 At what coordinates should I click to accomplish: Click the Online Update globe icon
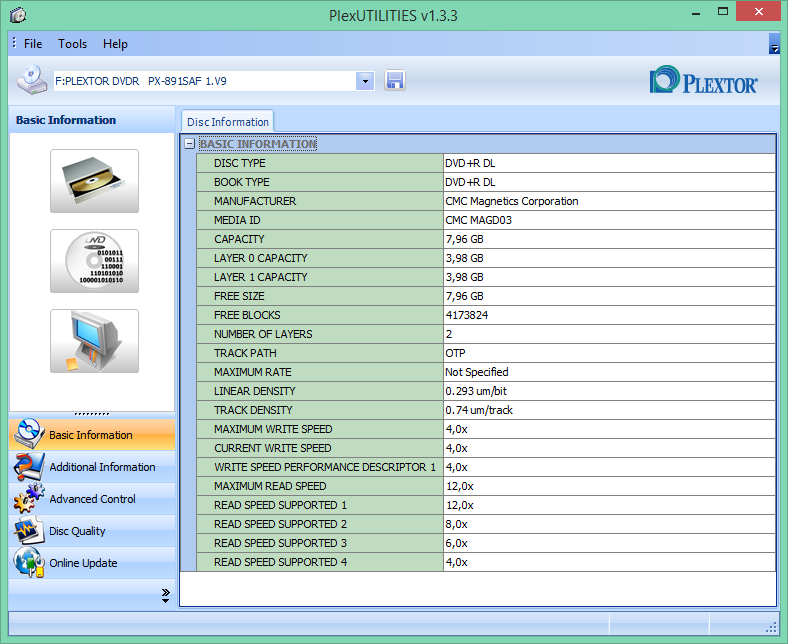pos(29,563)
